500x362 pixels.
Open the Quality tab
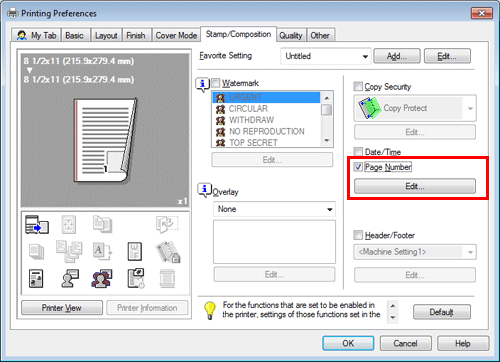pos(291,35)
